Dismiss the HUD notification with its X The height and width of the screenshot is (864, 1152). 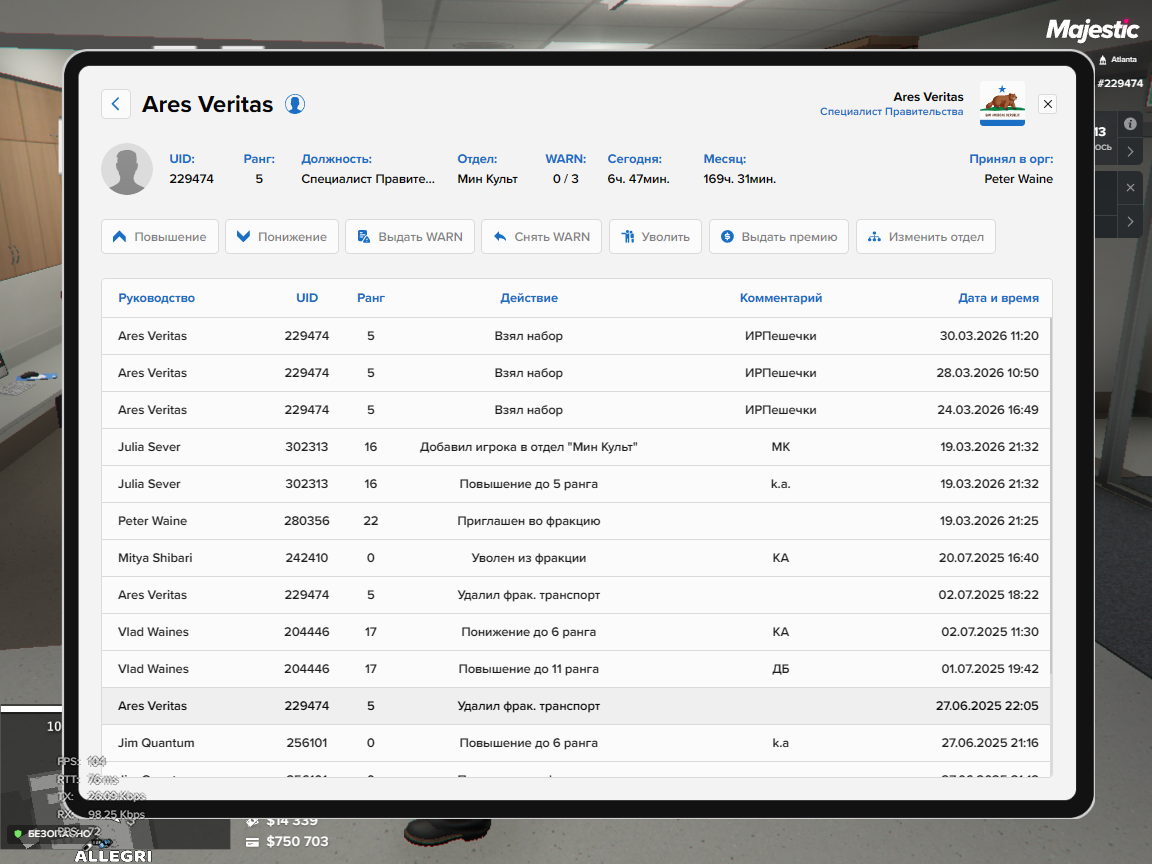[x=1130, y=188]
